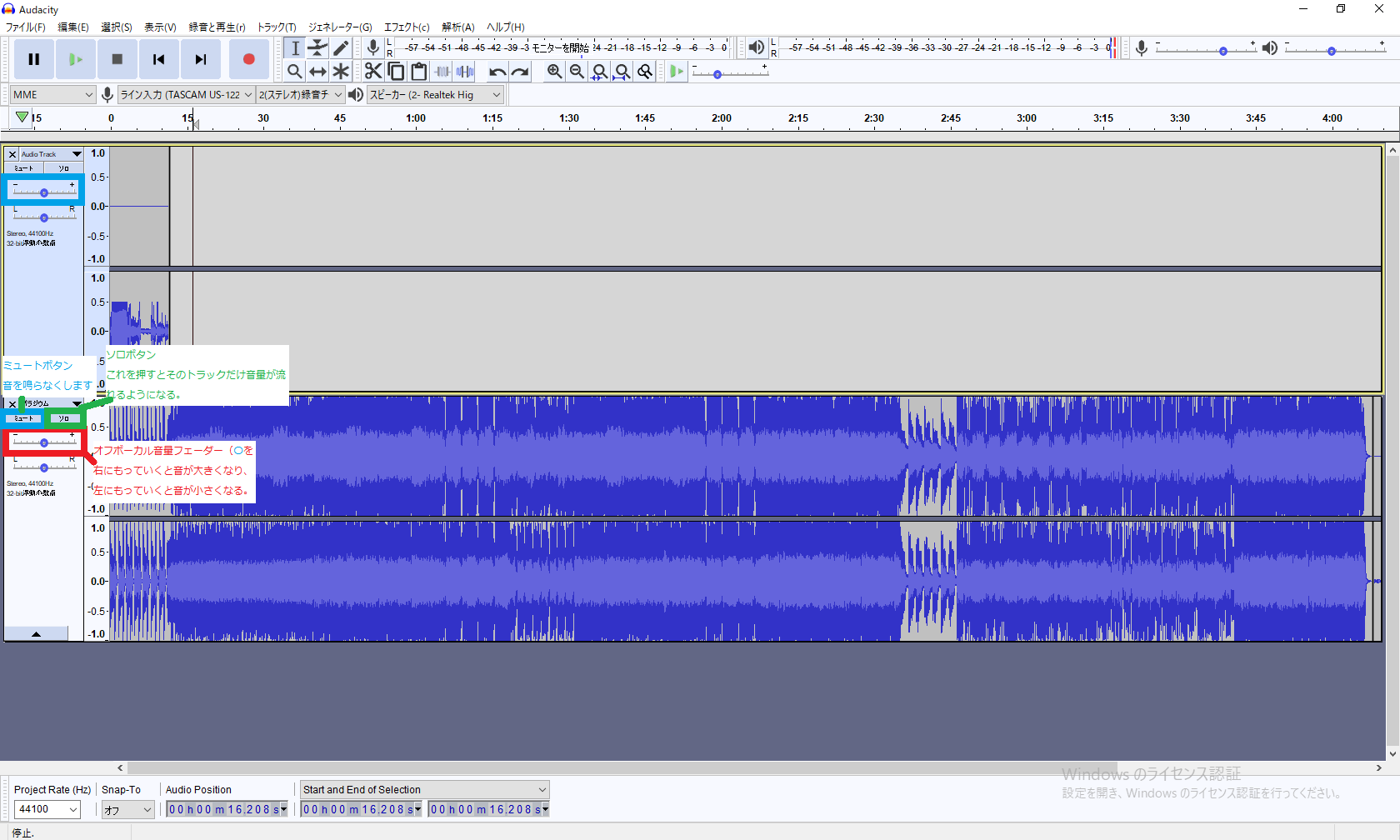Select the Zoom magnifier tool

click(295, 72)
